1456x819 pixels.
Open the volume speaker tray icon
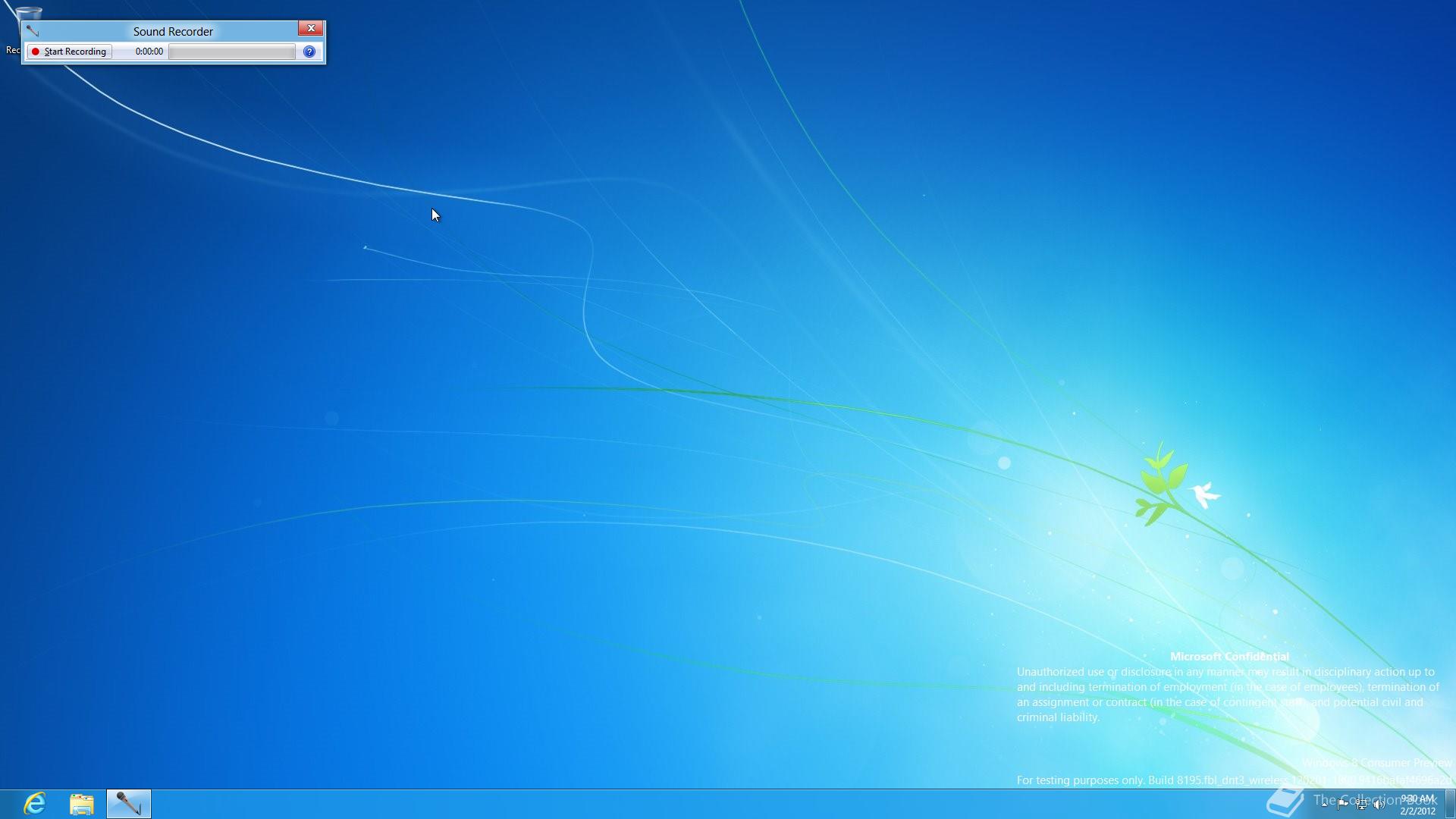[1379, 804]
